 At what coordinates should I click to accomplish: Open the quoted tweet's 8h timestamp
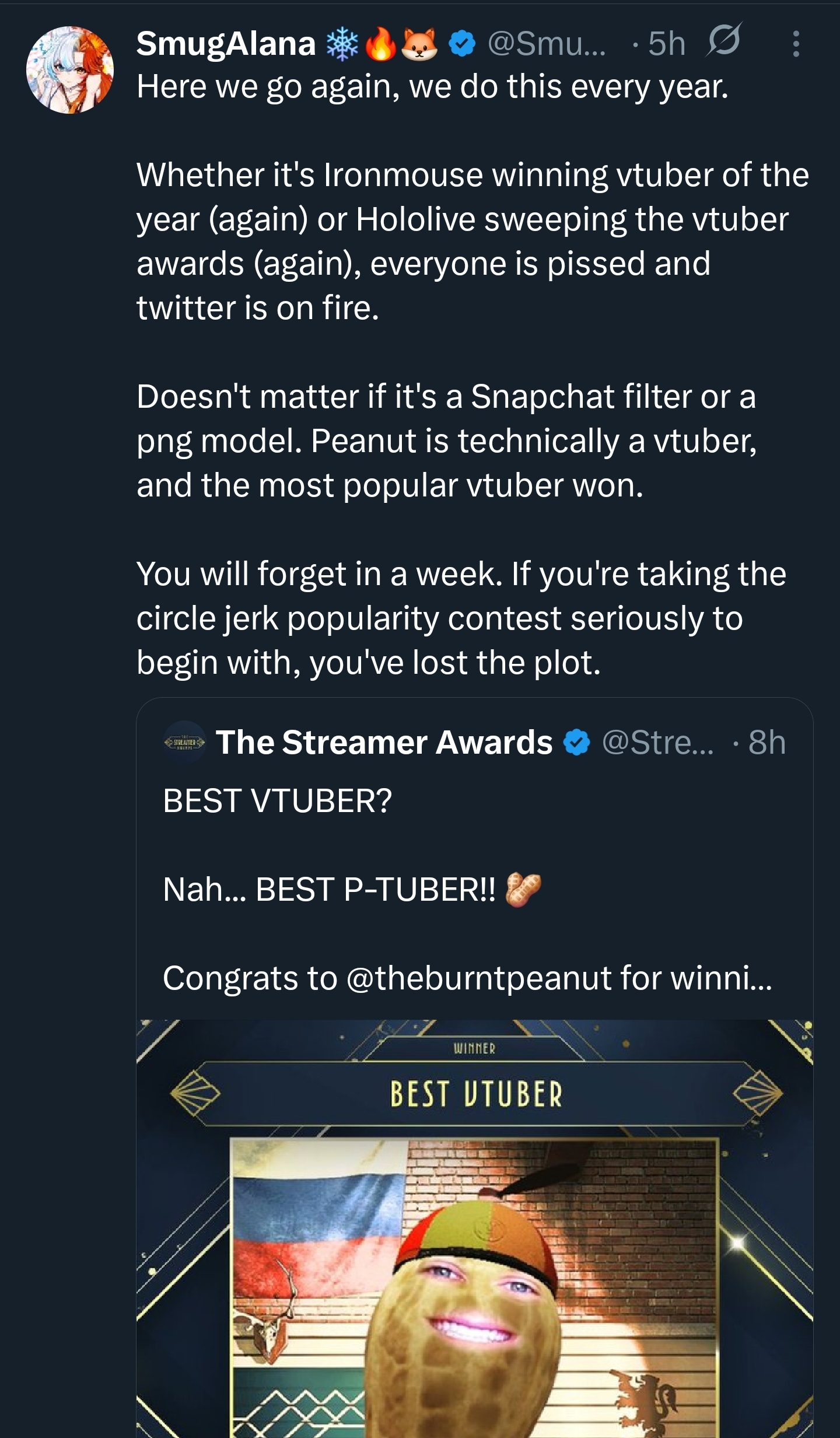(x=766, y=743)
